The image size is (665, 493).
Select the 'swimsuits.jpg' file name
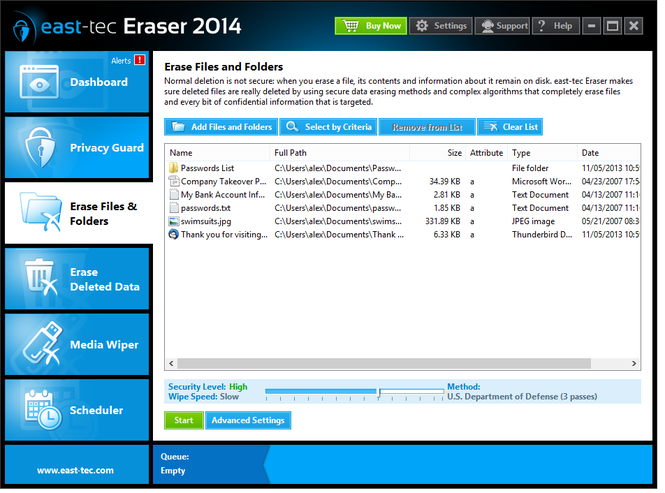click(206, 221)
